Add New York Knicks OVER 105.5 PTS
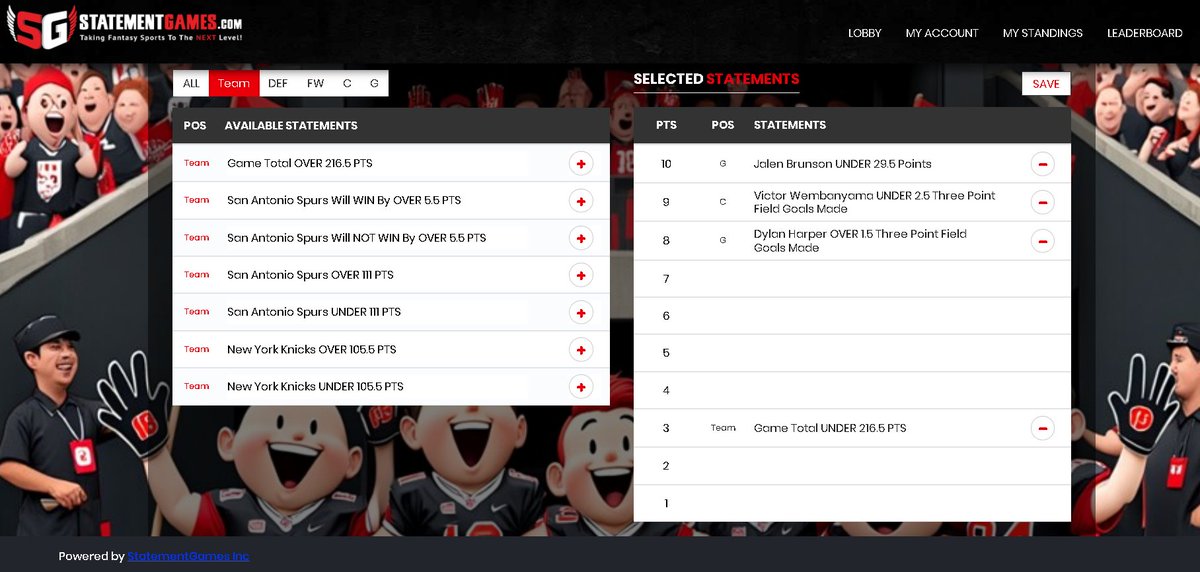The width and height of the screenshot is (1200, 572). 580,350
